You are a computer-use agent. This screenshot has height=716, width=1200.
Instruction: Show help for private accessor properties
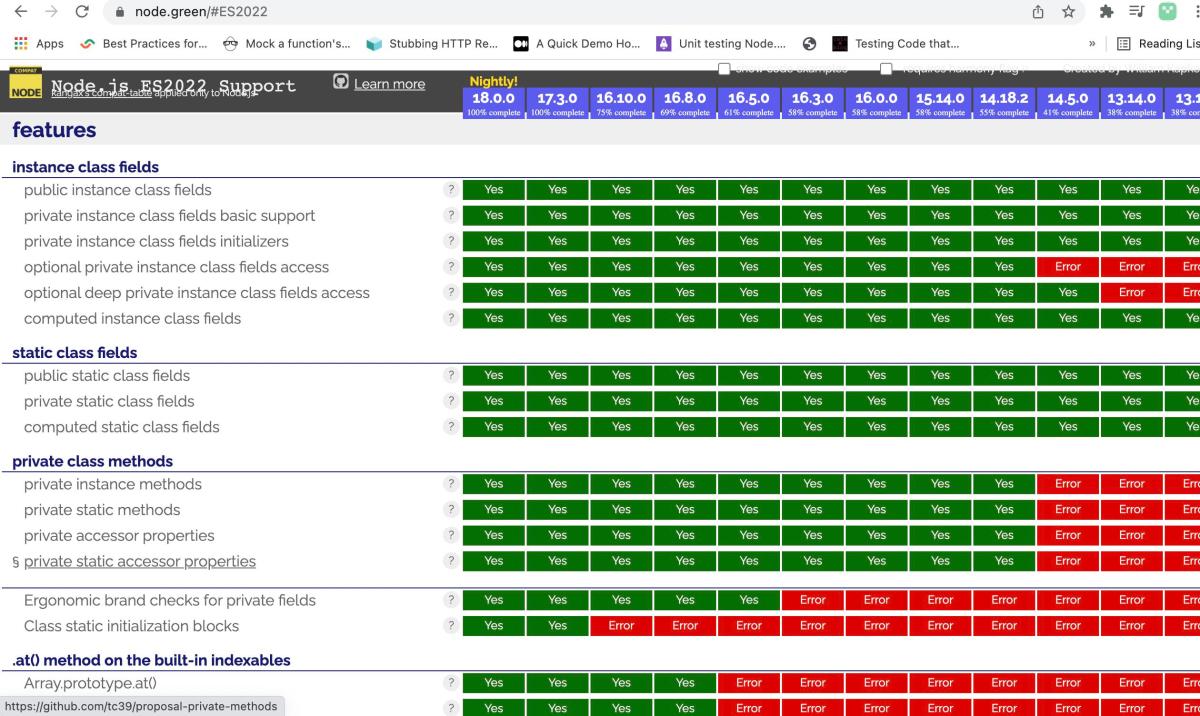click(x=451, y=535)
